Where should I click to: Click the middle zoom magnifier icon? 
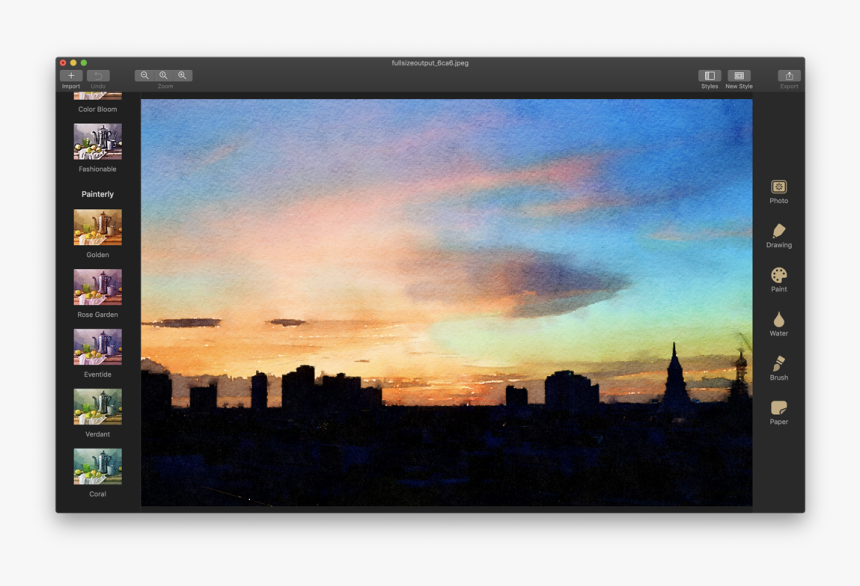[164, 75]
